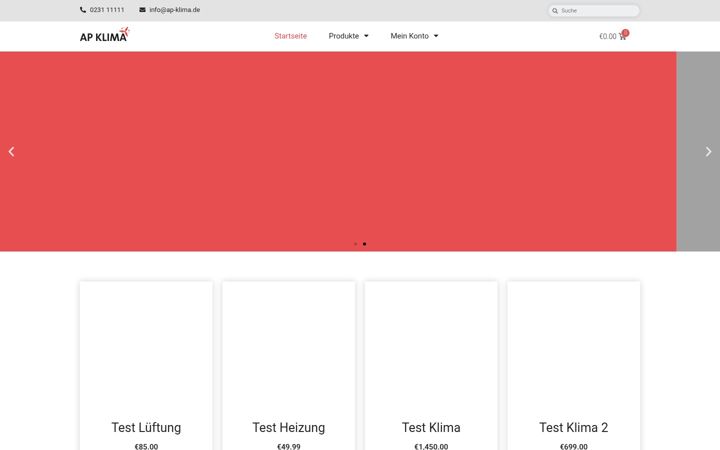Select the second slider pagination dot
The image size is (720, 450).
point(365,244)
